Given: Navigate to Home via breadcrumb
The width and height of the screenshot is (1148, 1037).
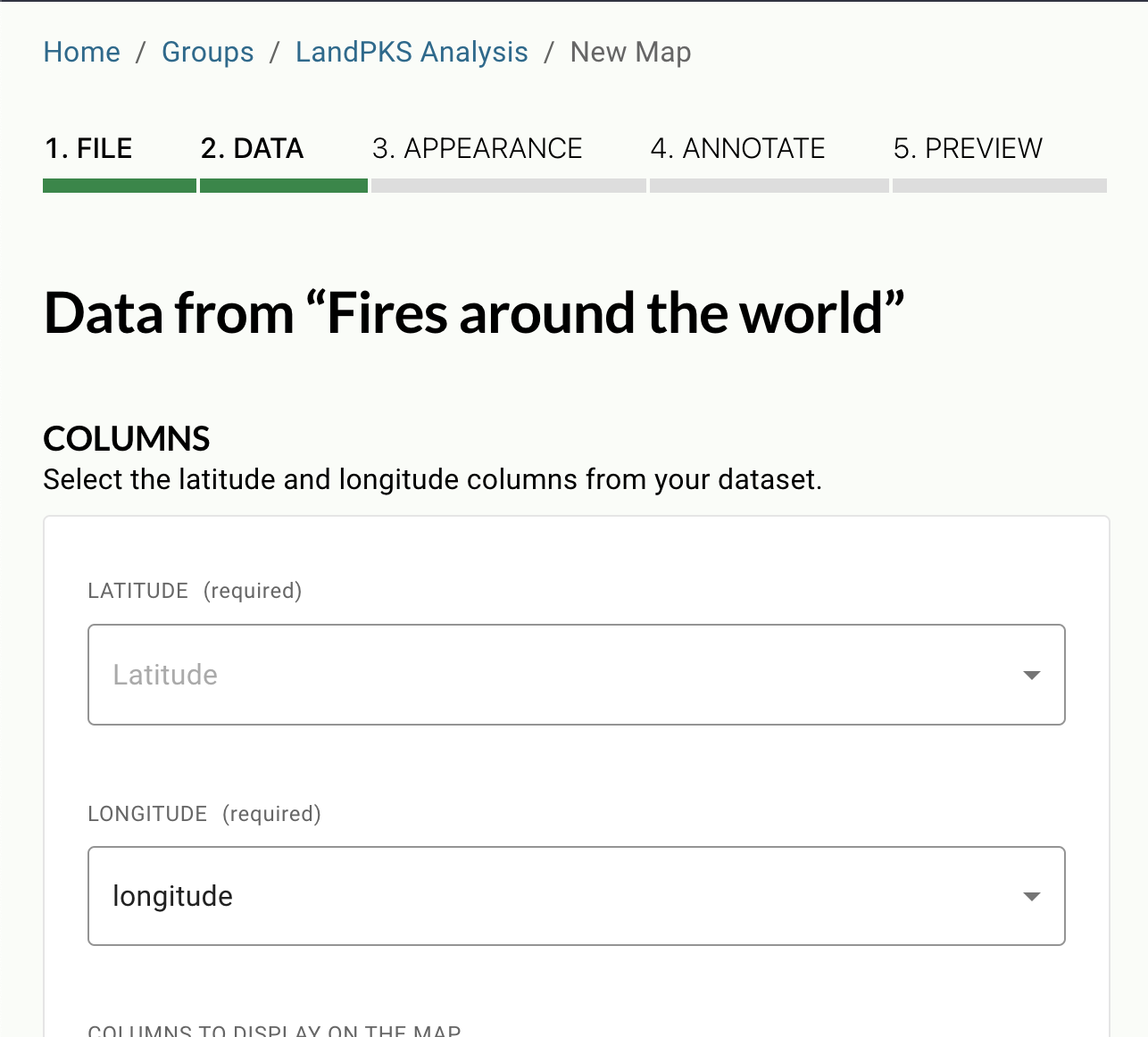Looking at the screenshot, I should point(81,52).
